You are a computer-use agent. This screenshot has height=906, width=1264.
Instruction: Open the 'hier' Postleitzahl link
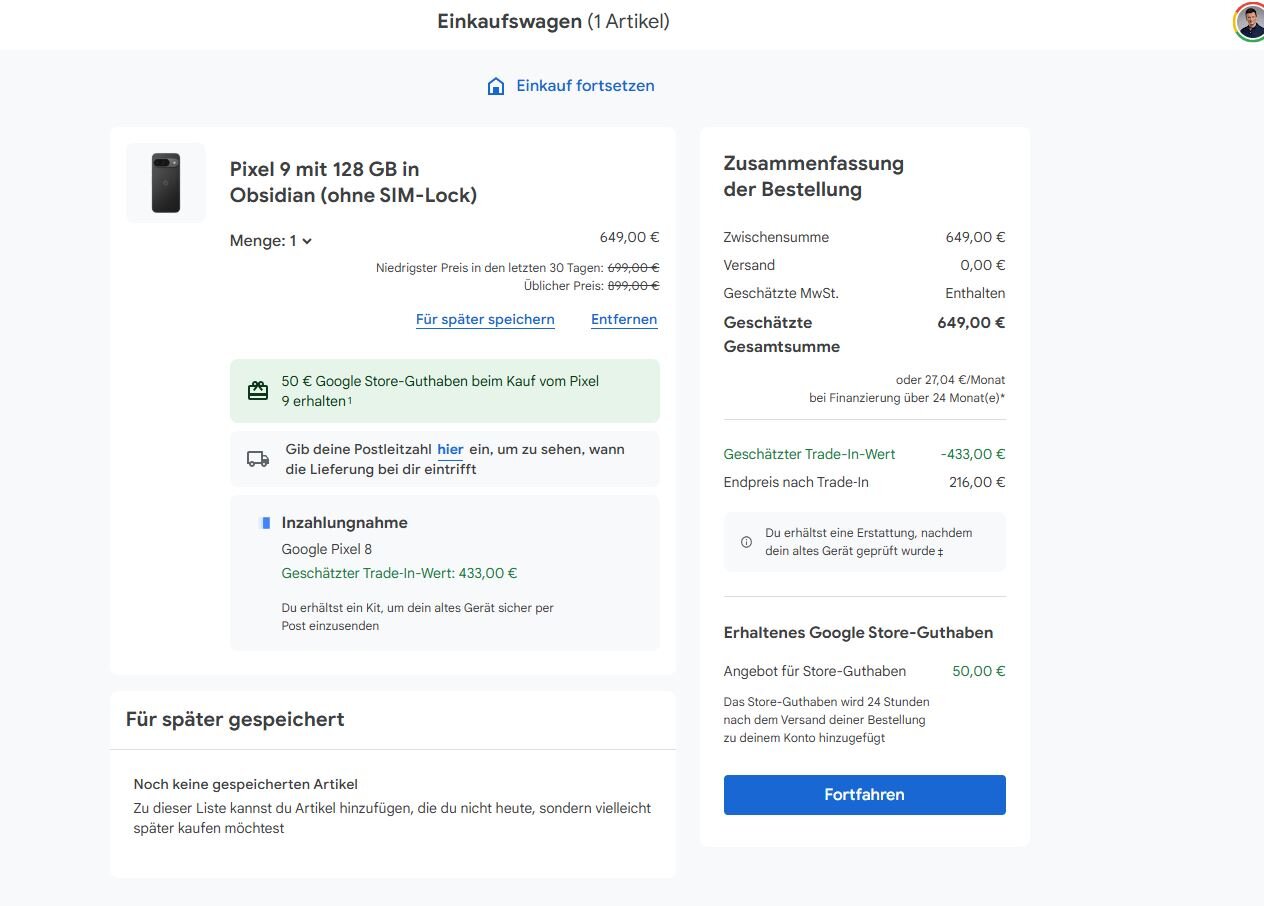point(450,450)
